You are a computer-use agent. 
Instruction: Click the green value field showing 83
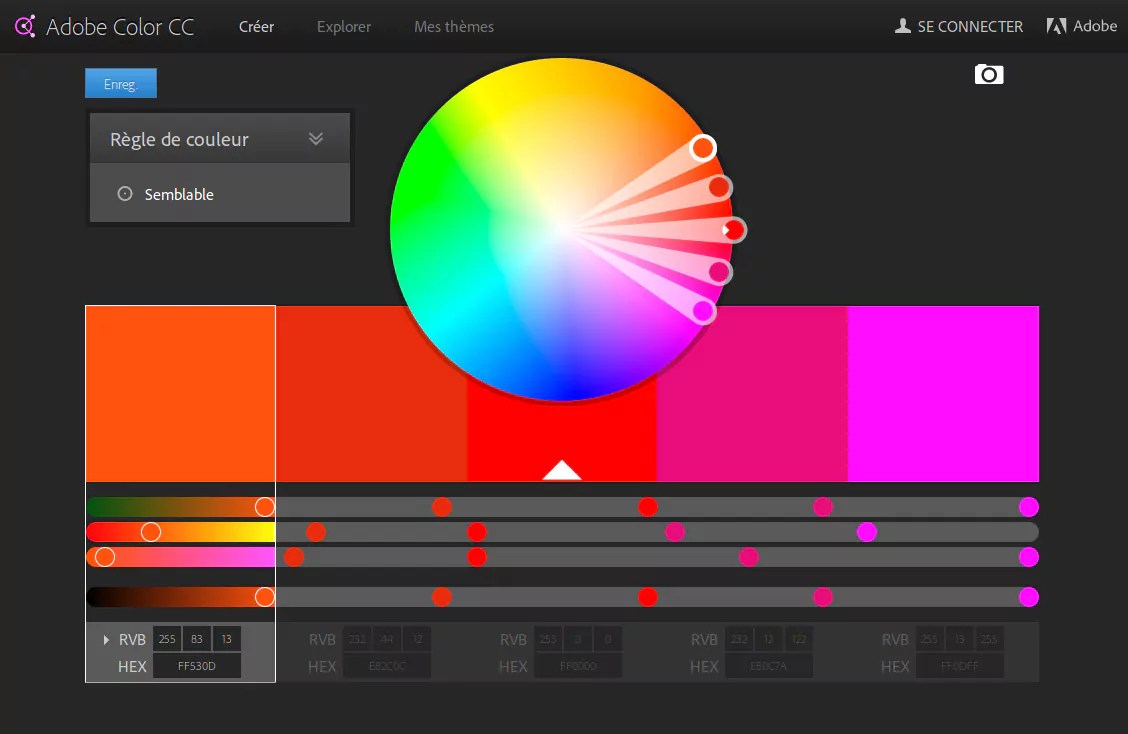(x=196, y=639)
